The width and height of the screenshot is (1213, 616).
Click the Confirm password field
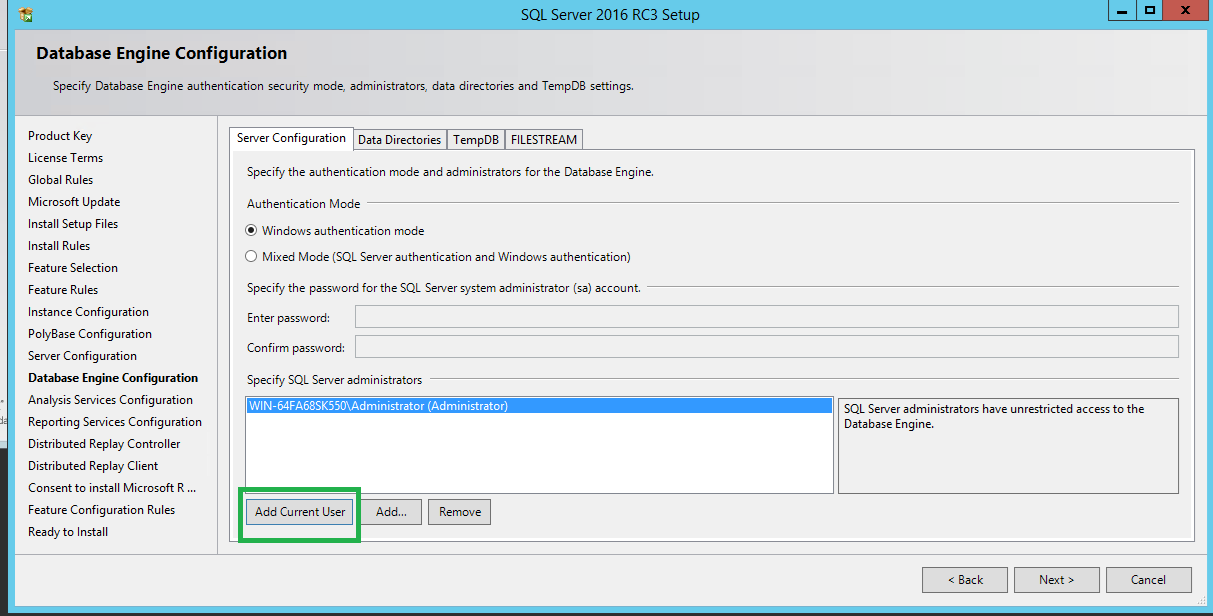click(766, 347)
